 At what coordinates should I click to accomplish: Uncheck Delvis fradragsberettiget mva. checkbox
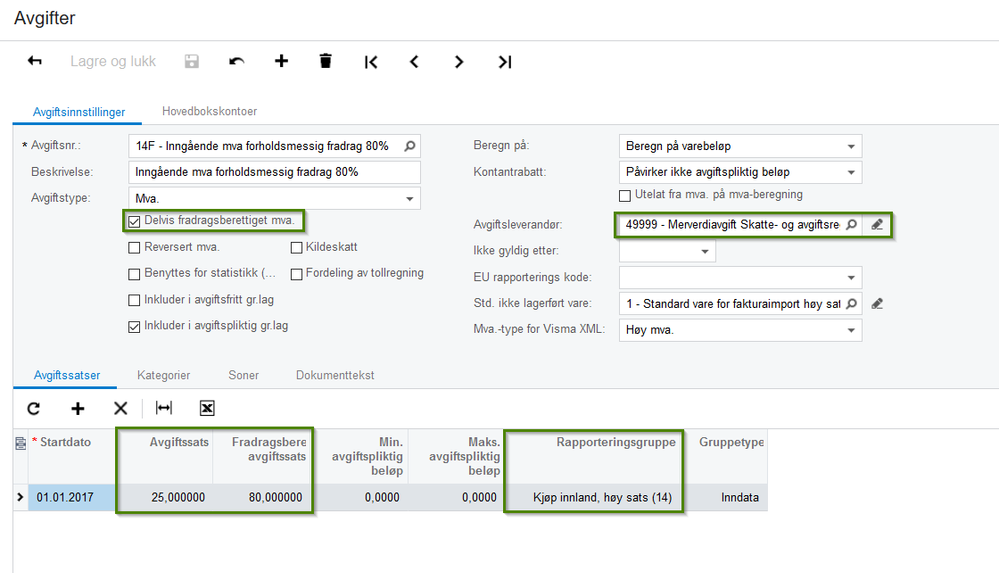pos(135,221)
